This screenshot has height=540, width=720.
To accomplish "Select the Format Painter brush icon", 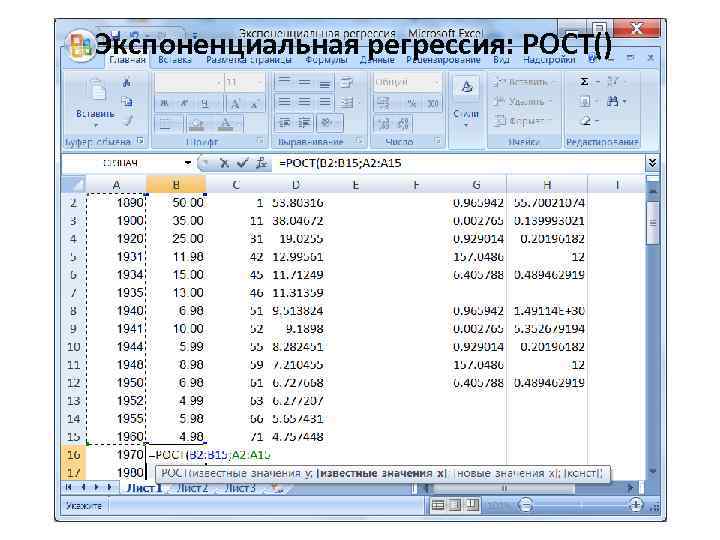I will point(128,121).
